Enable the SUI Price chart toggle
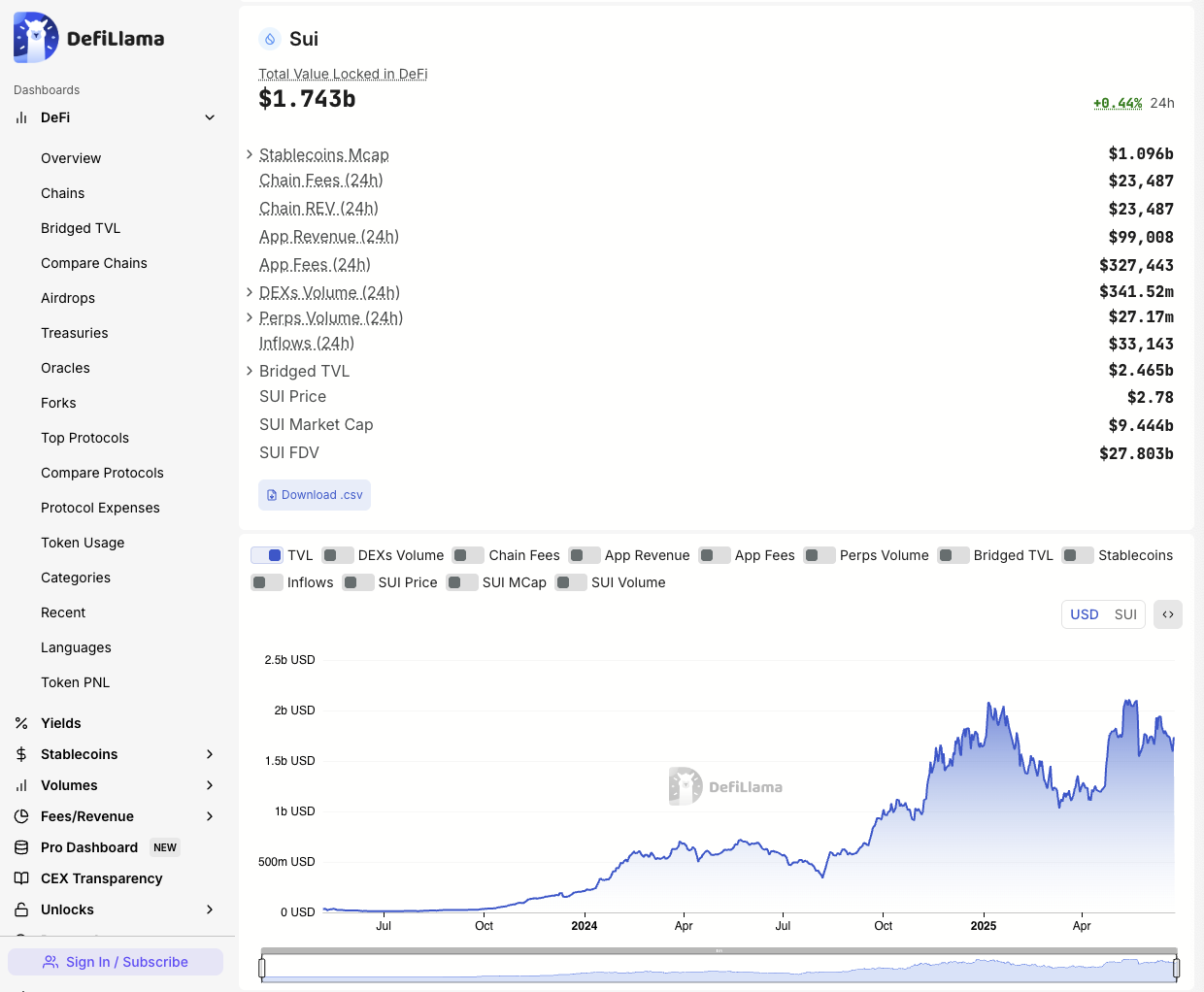Image resolution: width=1204 pixels, height=992 pixels. click(x=357, y=582)
